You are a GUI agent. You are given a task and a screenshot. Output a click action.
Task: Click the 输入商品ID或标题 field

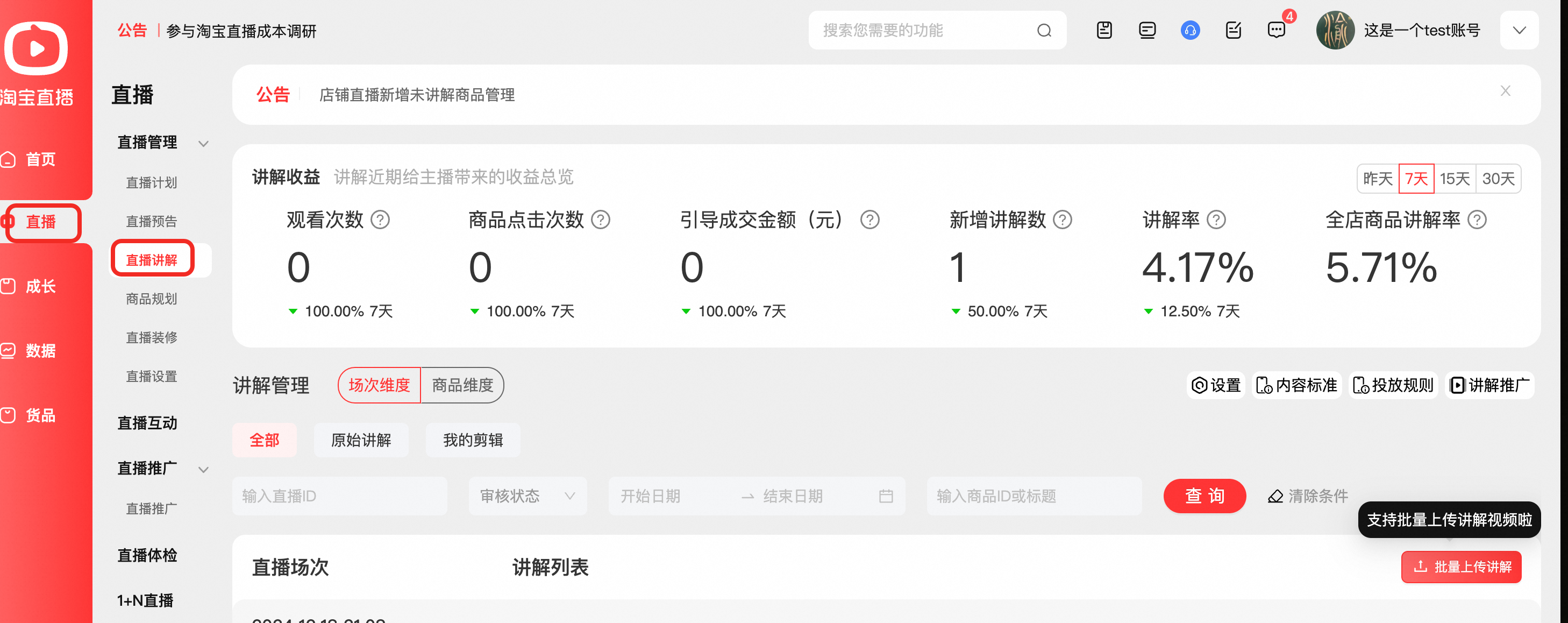pos(1034,495)
